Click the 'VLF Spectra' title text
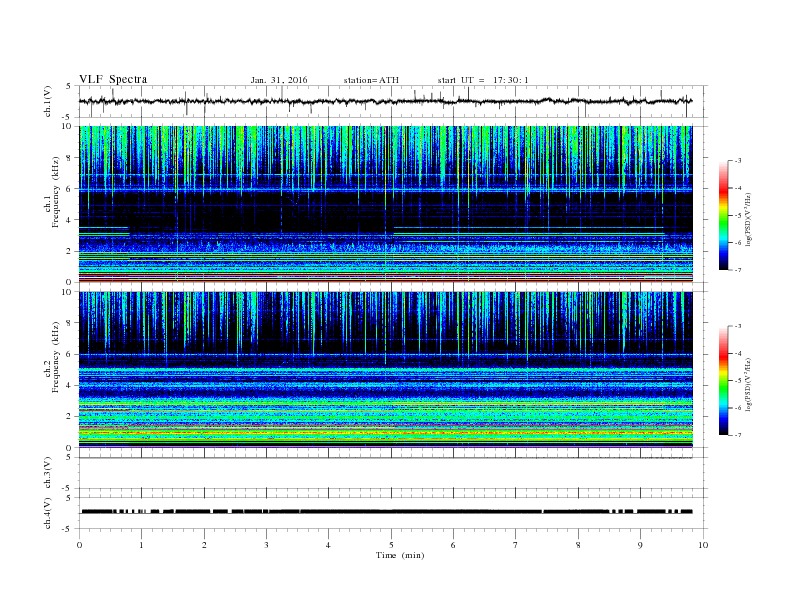The image size is (792, 612). [x=113, y=79]
